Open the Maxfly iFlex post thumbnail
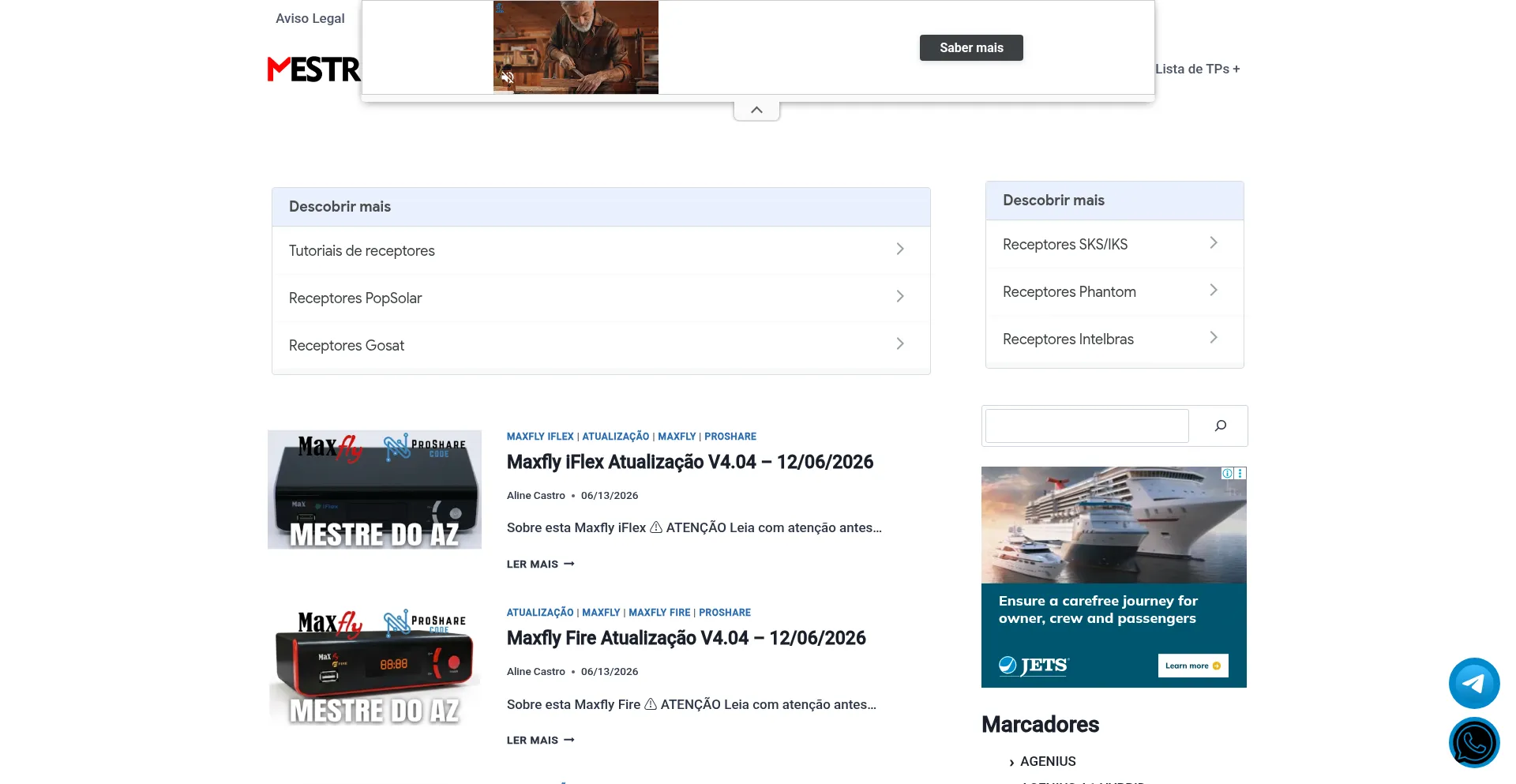The height and width of the screenshot is (784, 1516). [374, 490]
